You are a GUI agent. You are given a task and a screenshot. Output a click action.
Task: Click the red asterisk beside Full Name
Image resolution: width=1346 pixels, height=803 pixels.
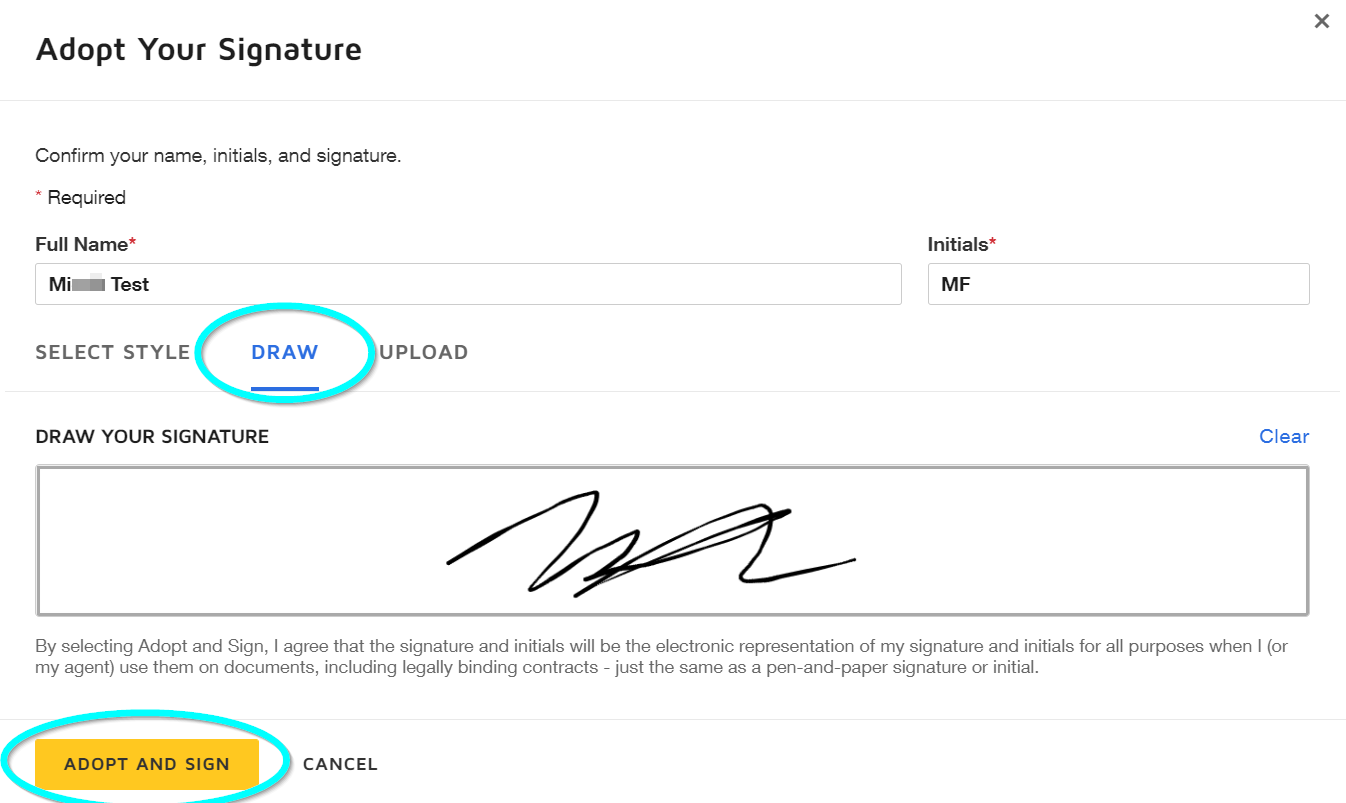click(x=132, y=243)
